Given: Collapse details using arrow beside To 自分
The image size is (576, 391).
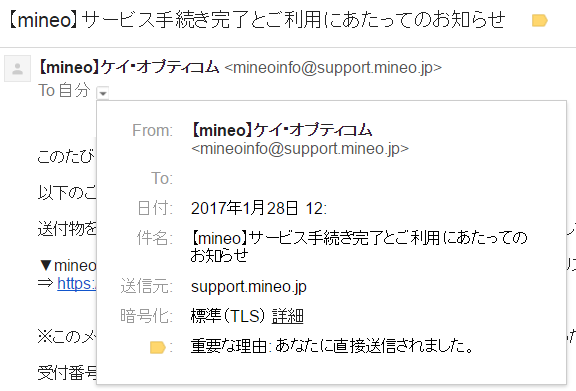Looking at the screenshot, I should pyautogui.click(x=103, y=93).
